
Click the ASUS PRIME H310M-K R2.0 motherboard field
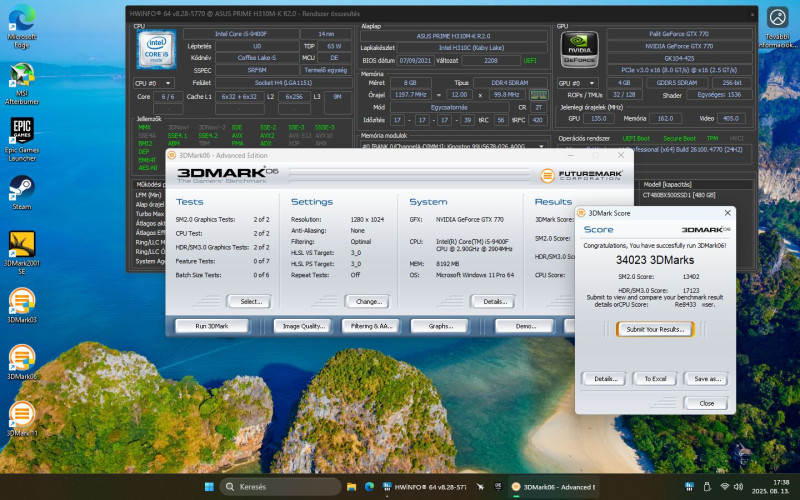(x=454, y=36)
